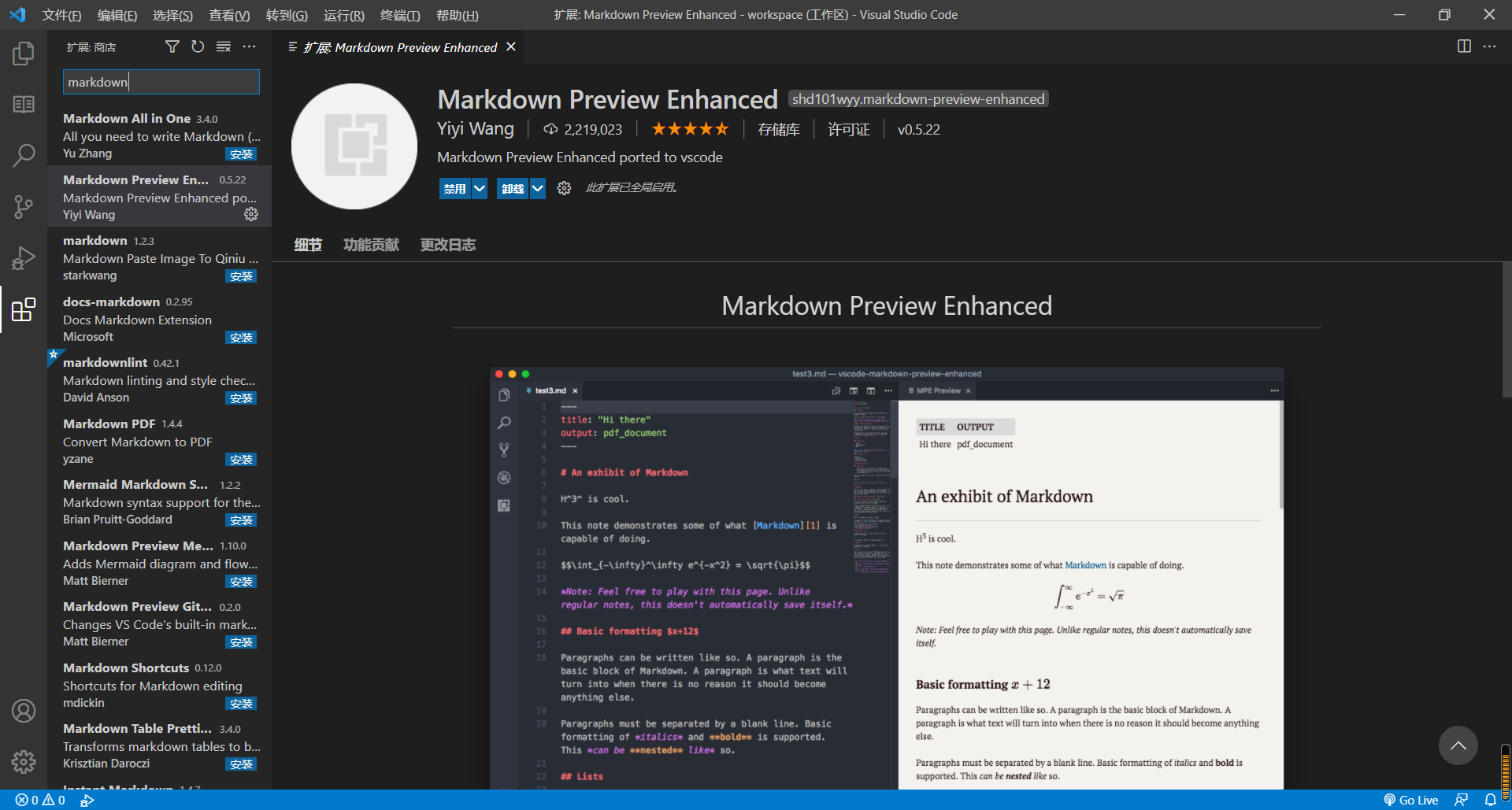Screen dimensions: 1512x810
Task: Open the Source Control view
Action: coord(24,207)
